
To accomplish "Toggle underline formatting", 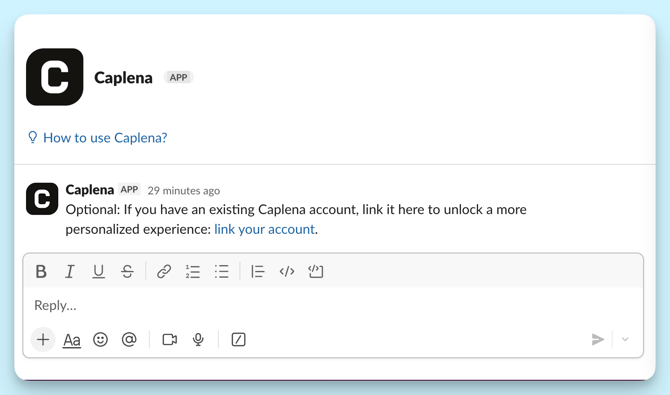I will (98, 271).
